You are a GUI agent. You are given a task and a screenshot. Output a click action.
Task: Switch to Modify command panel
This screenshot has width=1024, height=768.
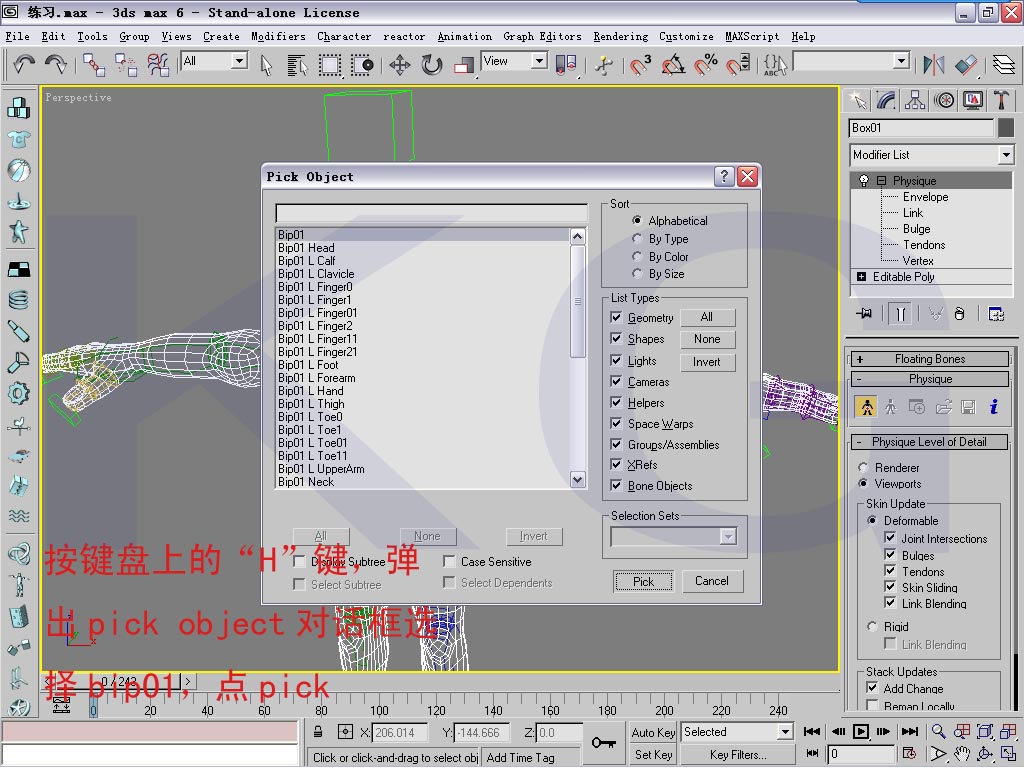pyautogui.click(x=886, y=100)
